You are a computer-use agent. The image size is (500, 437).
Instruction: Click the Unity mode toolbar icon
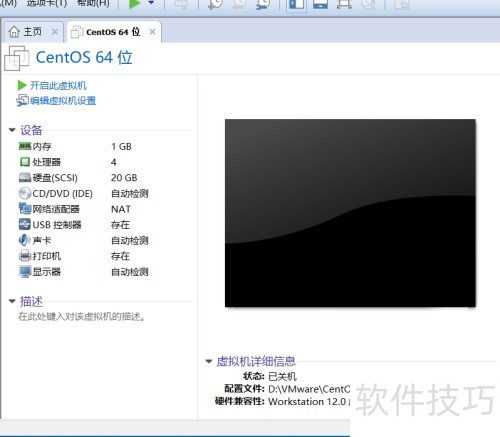point(368,3)
